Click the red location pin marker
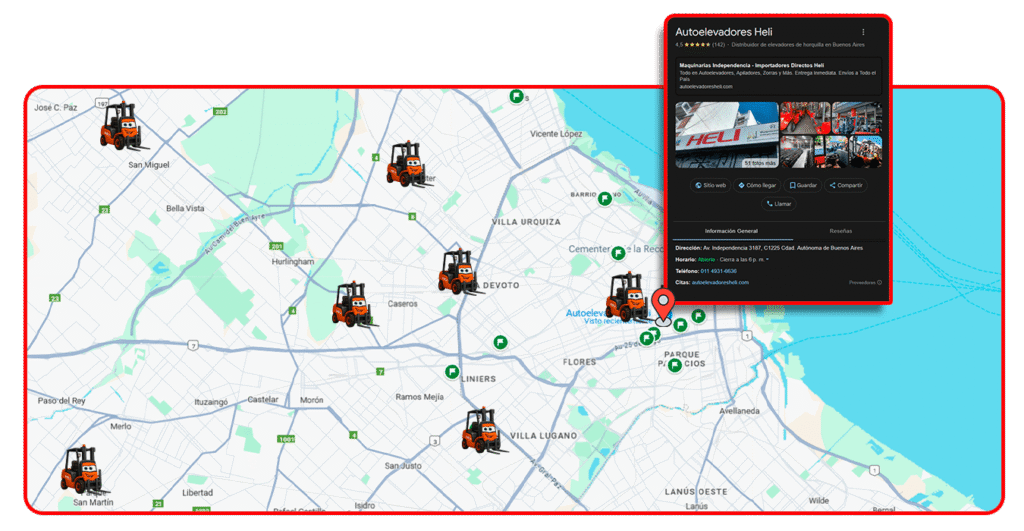 663,308
